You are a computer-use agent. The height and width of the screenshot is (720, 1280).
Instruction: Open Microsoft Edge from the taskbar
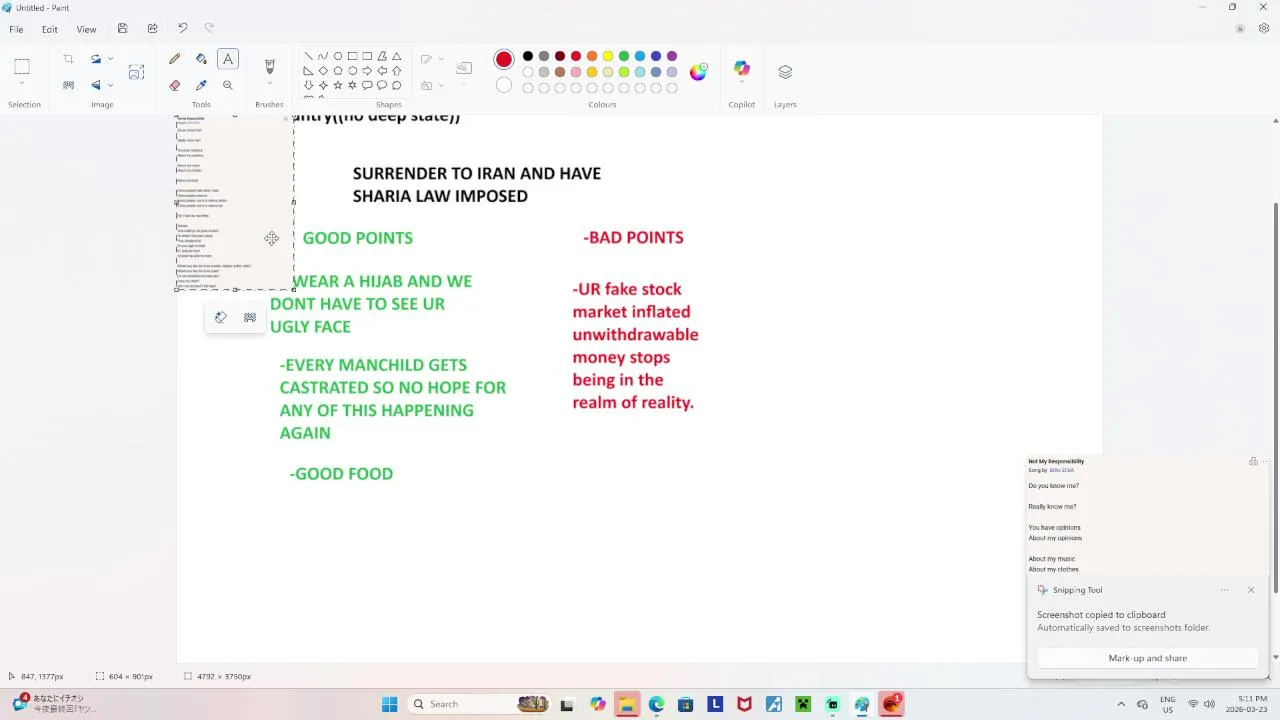(x=656, y=704)
